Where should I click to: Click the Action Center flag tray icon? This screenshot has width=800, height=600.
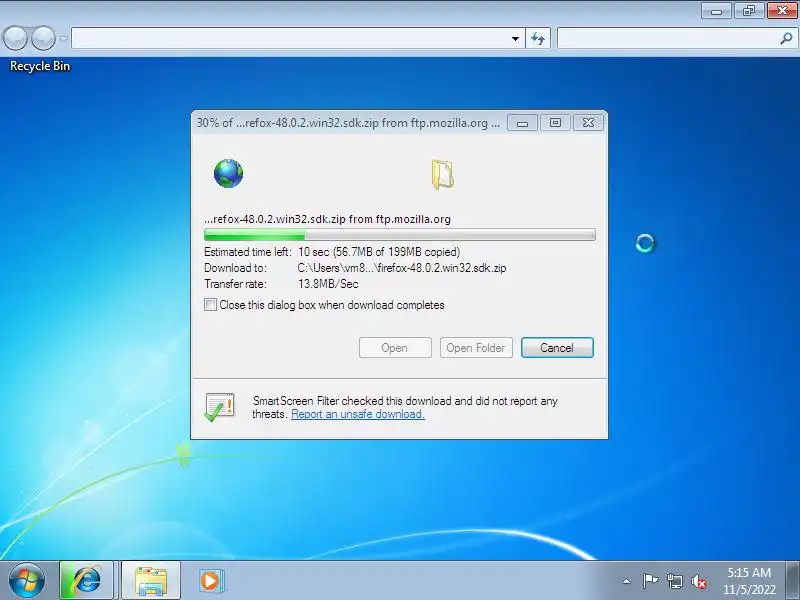tap(650, 581)
